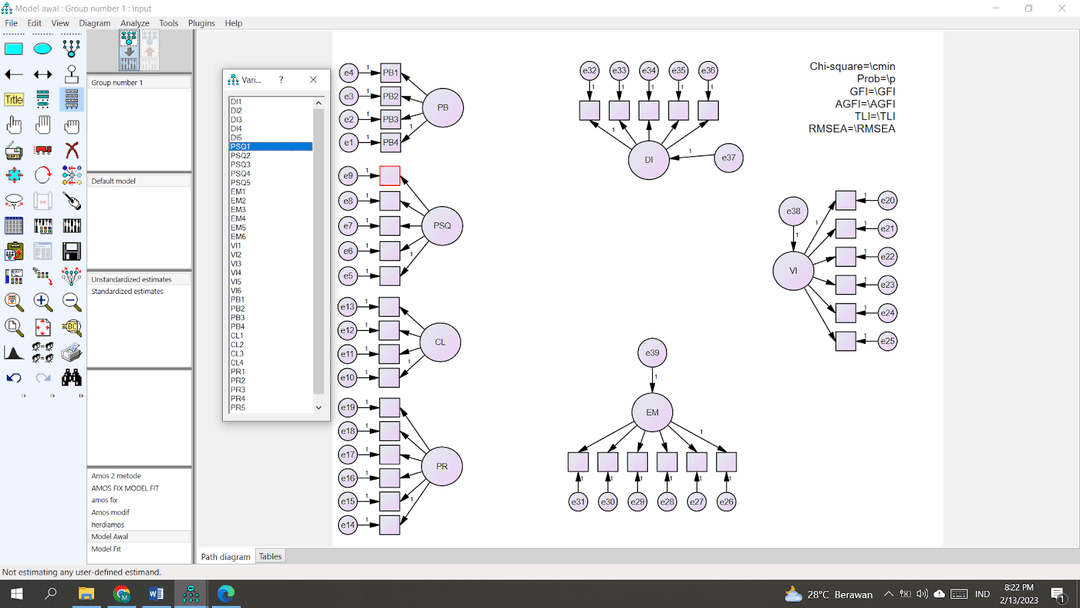Click the Title figure captions tool

pyautogui.click(x=14, y=100)
